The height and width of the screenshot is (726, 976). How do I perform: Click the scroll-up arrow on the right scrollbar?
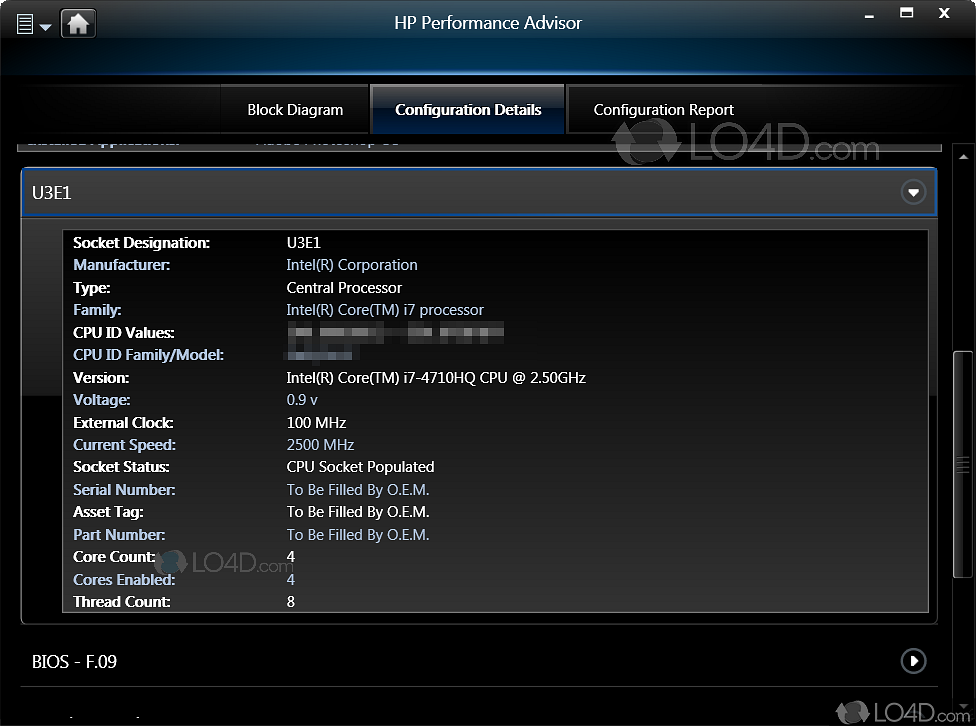coord(964,154)
